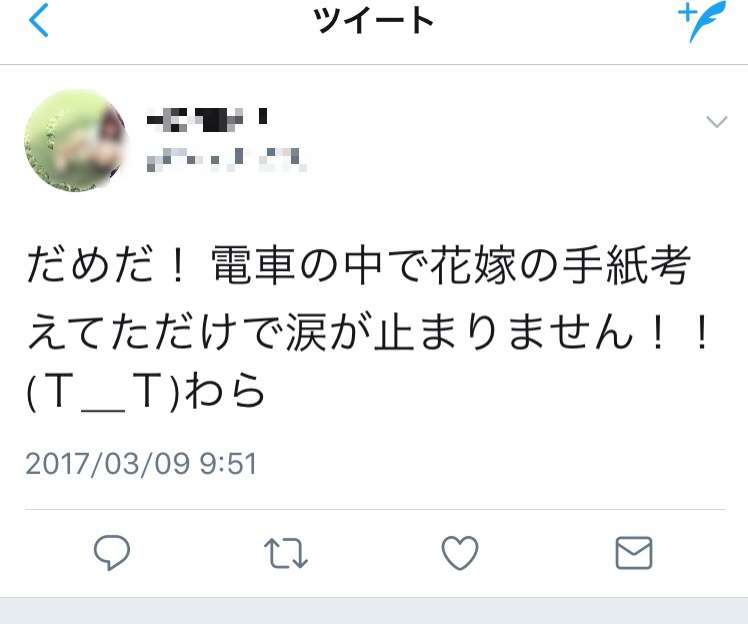This screenshot has width=748, height=624.
Task: Retweet this post
Action: [x=286, y=553]
